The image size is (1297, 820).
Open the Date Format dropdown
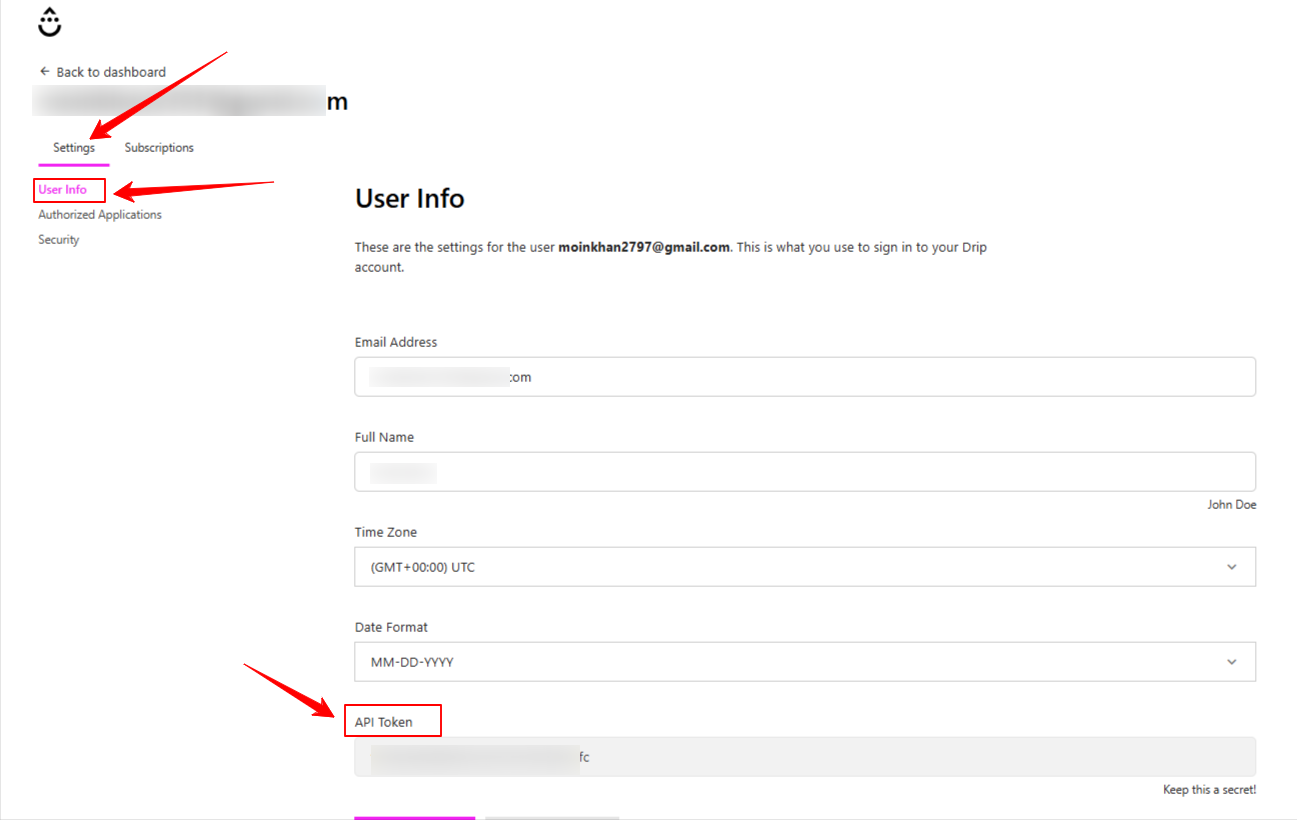coord(805,661)
